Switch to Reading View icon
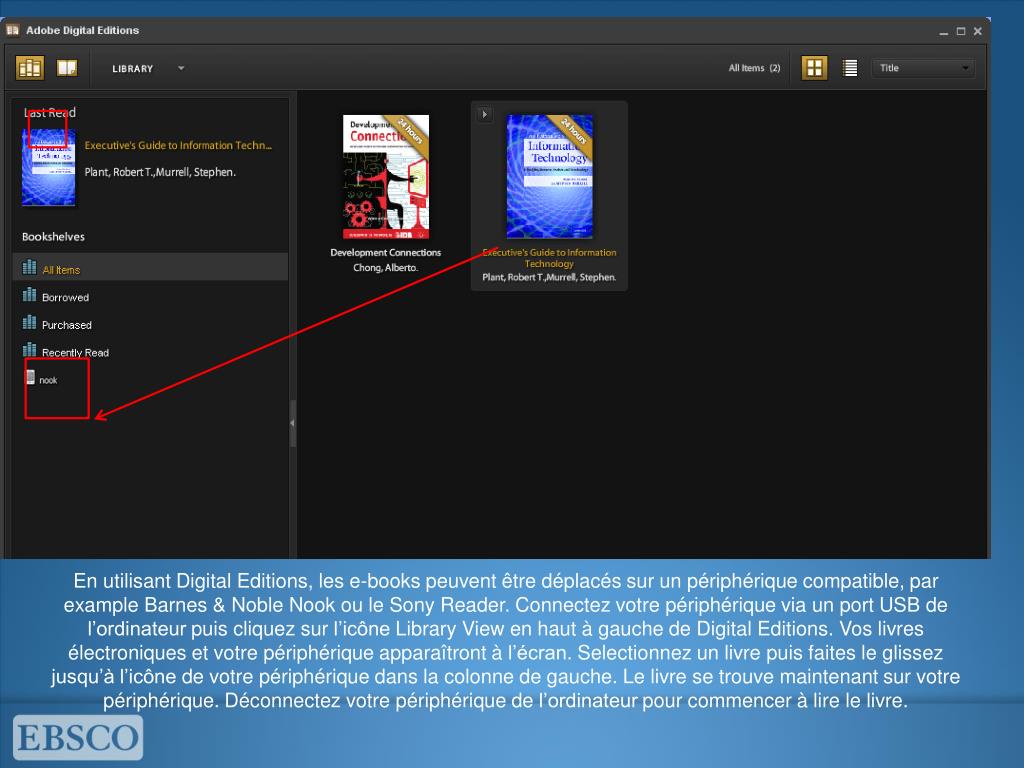The image size is (1024, 768). tap(67, 68)
